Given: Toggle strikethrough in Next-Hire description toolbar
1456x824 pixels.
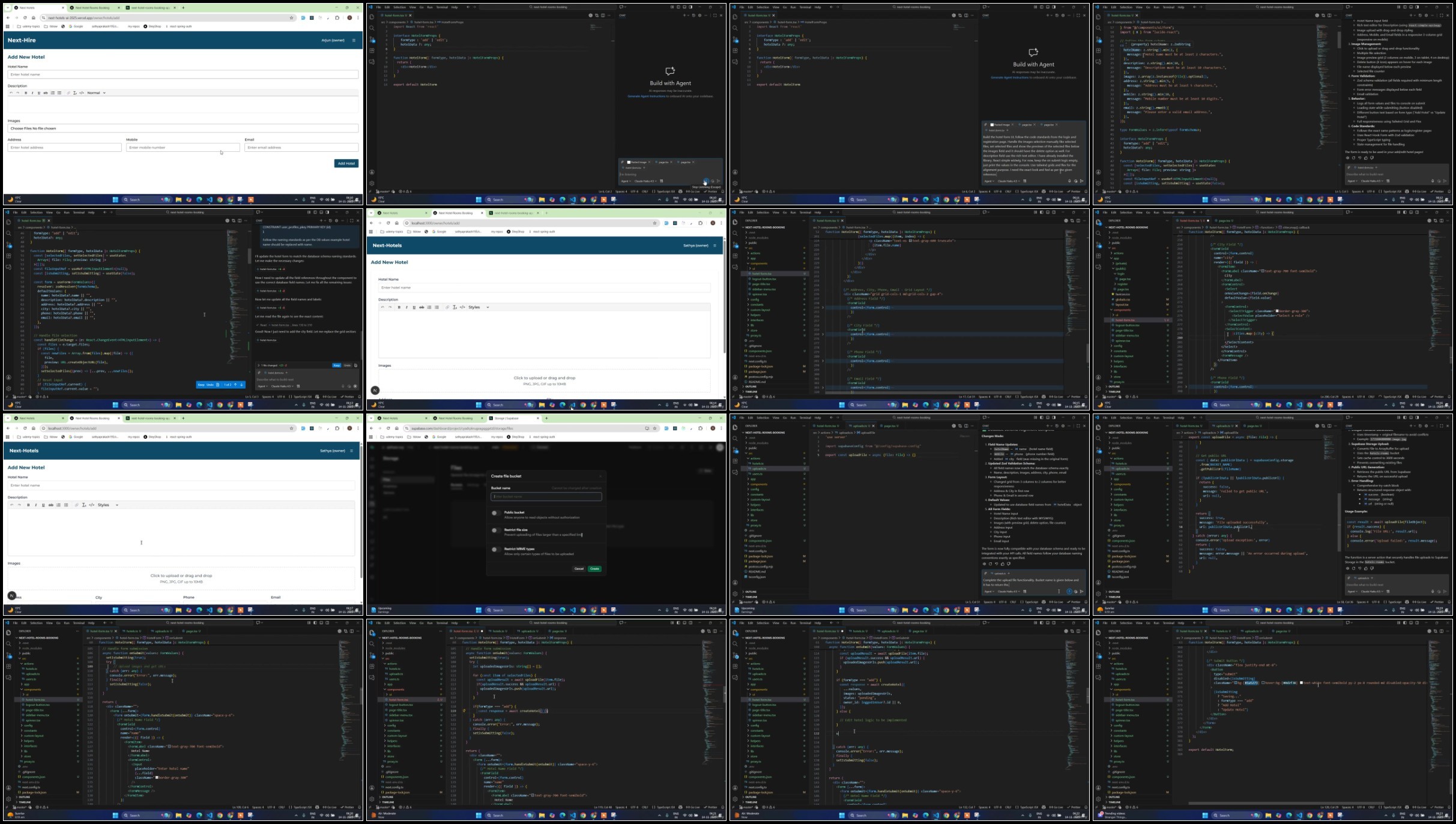Looking at the screenshot, I should (46, 93).
